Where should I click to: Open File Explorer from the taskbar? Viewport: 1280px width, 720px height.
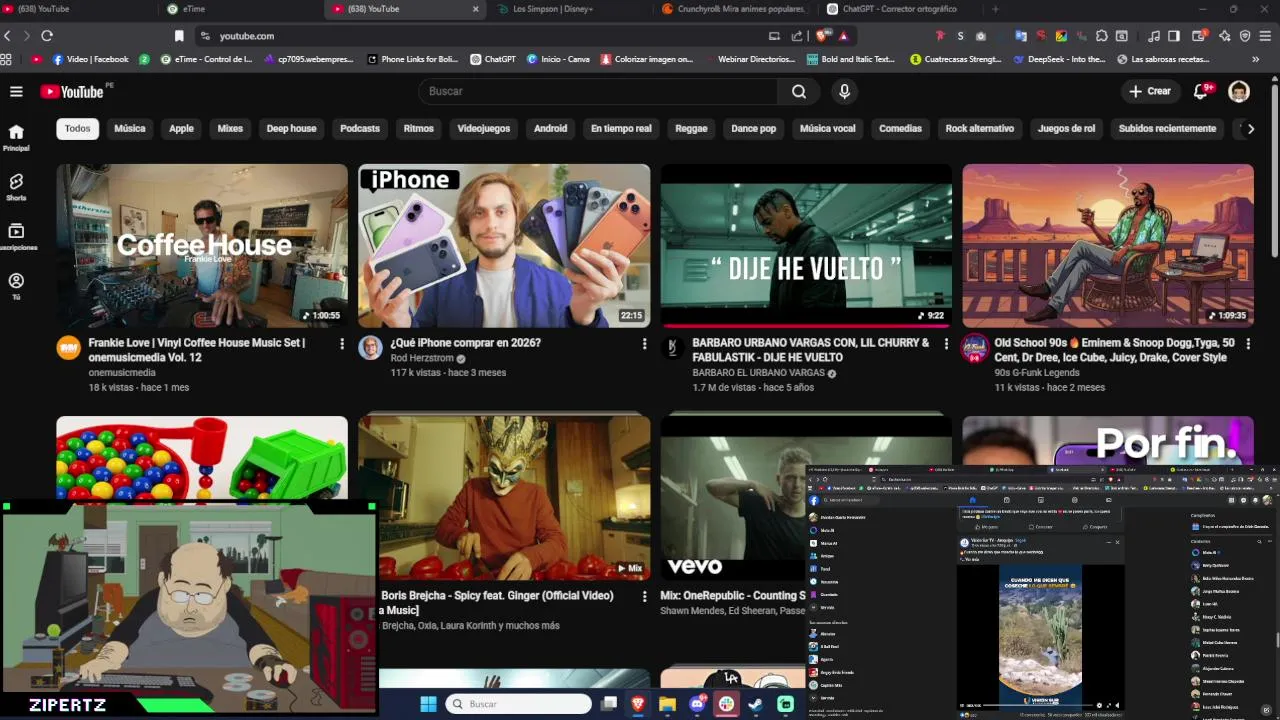[x=667, y=704]
